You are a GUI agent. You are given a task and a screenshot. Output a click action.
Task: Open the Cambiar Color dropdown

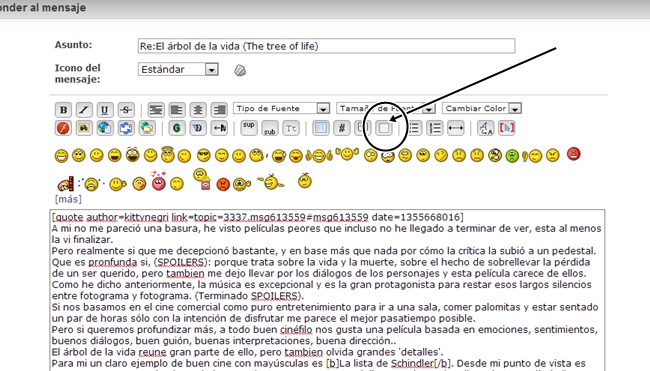(482, 108)
